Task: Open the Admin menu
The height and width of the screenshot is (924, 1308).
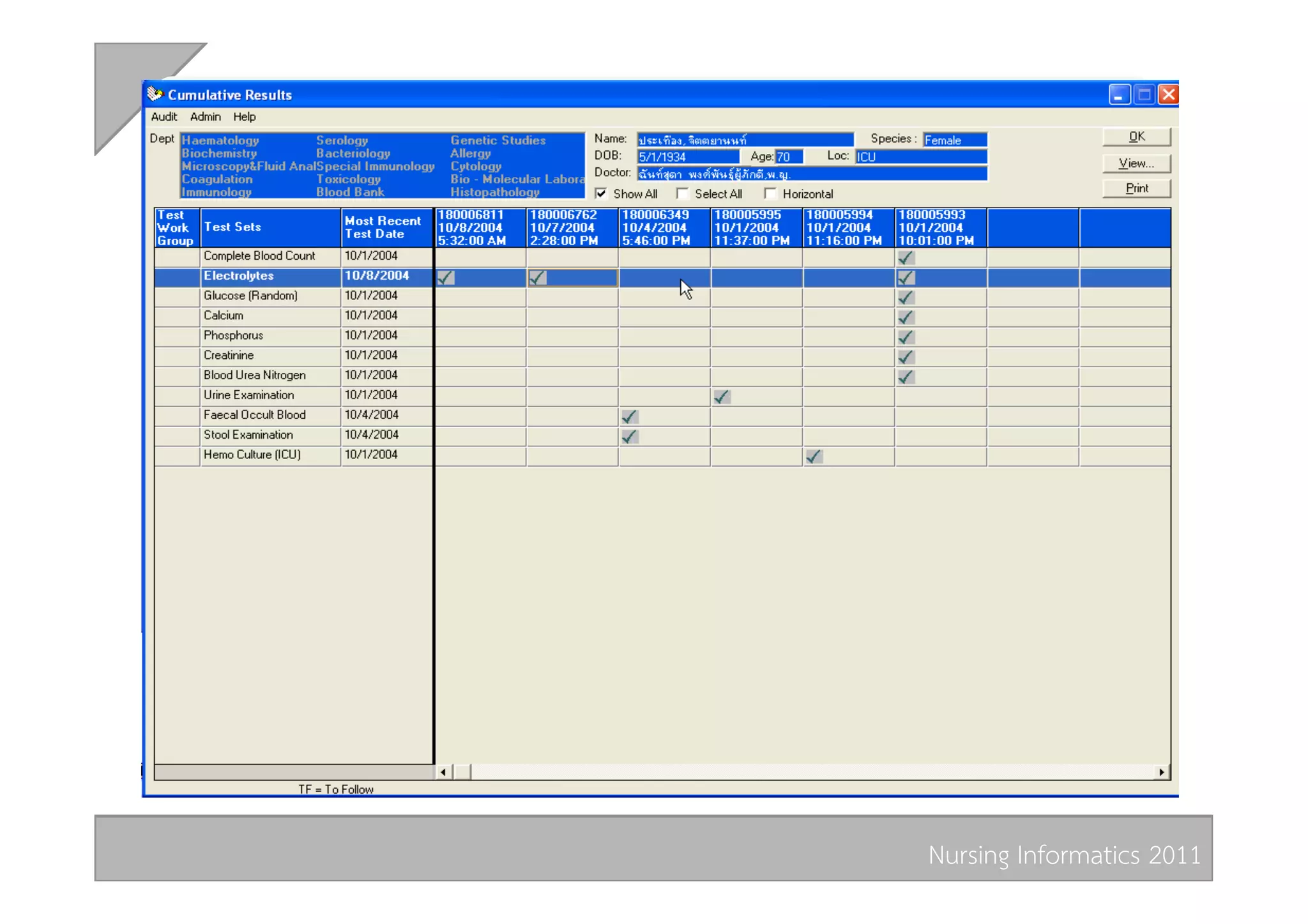Action: [205, 117]
